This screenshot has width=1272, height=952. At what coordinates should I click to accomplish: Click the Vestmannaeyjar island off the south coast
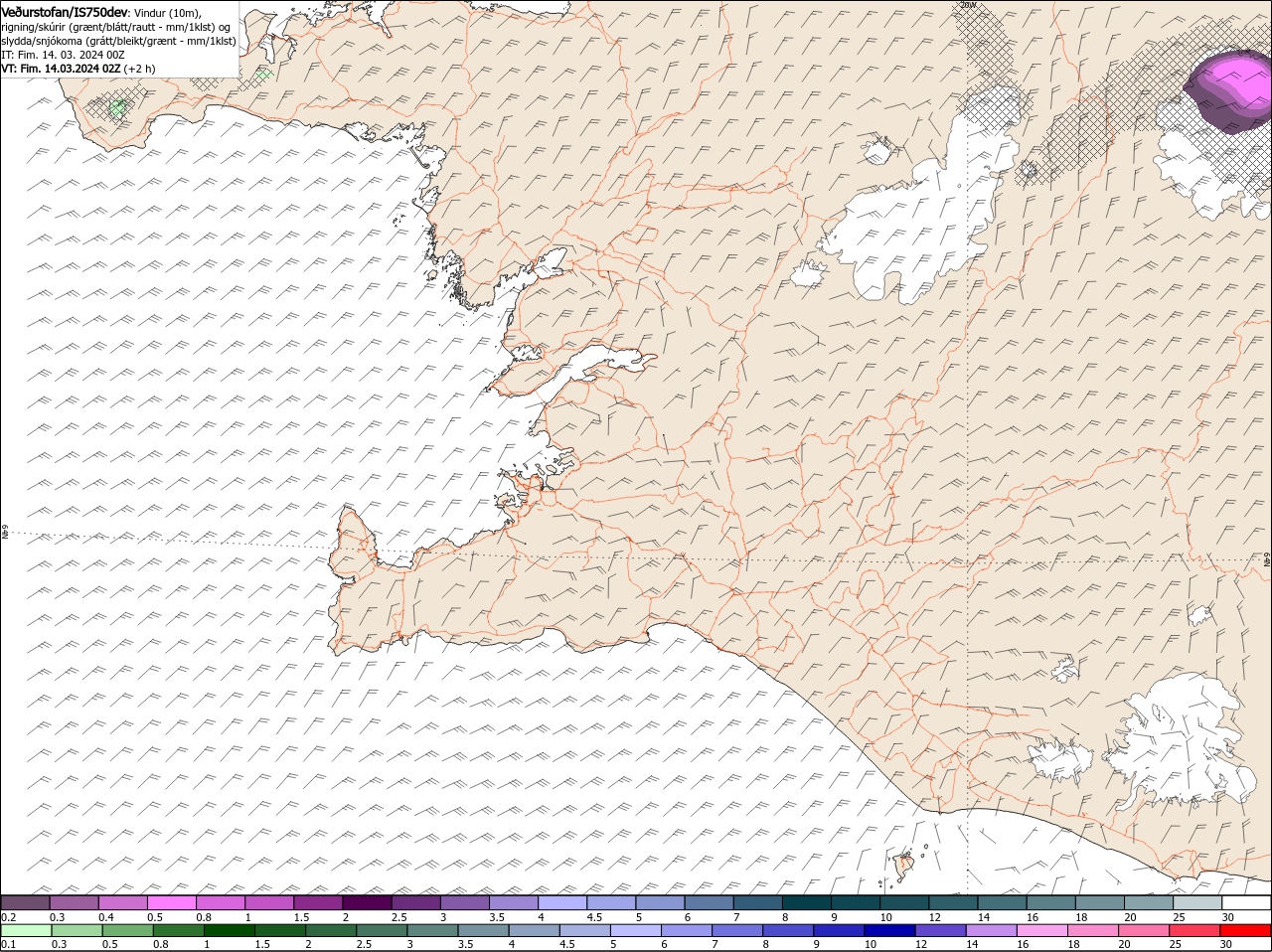[x=904, y=865]
